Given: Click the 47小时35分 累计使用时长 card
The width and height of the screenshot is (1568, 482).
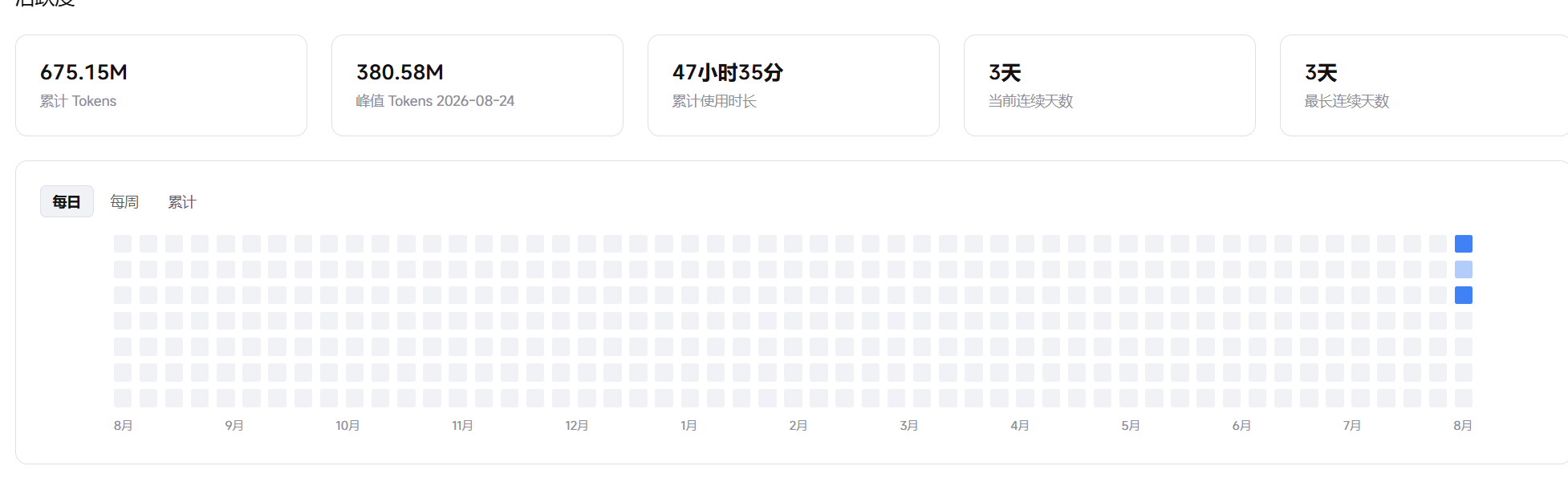Looking at the screenshot, I should (x=794, y=85).
